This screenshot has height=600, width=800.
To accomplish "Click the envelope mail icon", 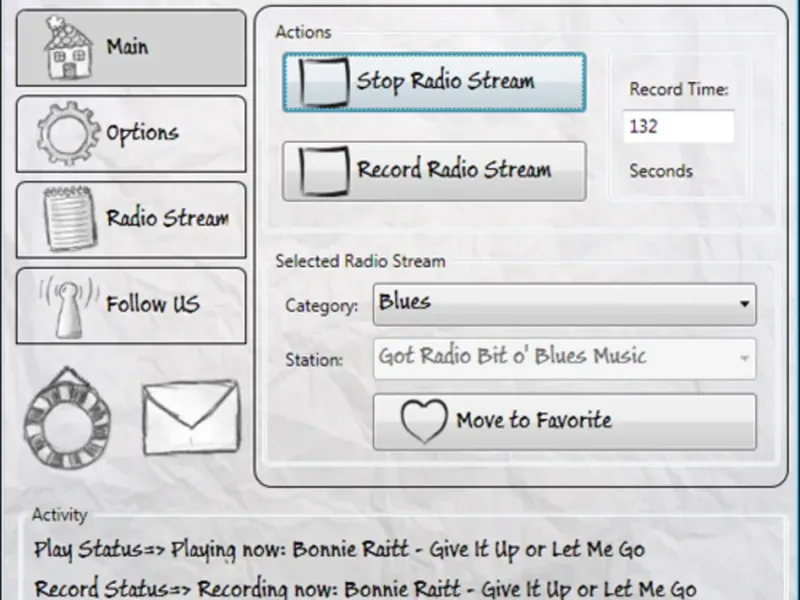I will pos(191,418).
